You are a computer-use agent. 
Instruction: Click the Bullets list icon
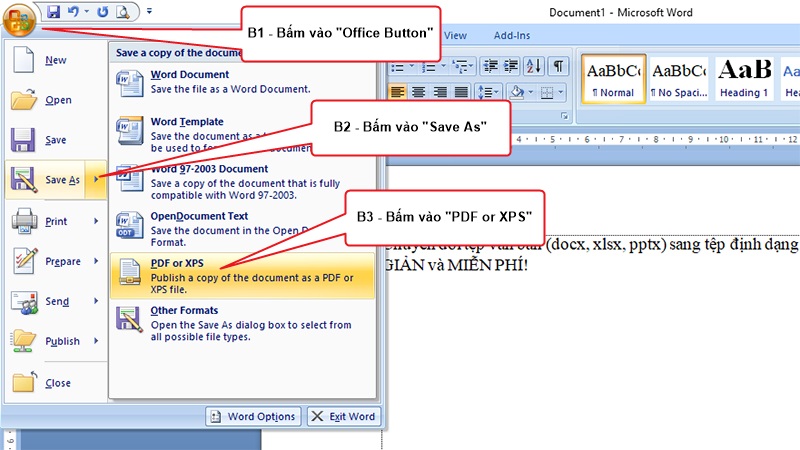(x=397, y=67)
